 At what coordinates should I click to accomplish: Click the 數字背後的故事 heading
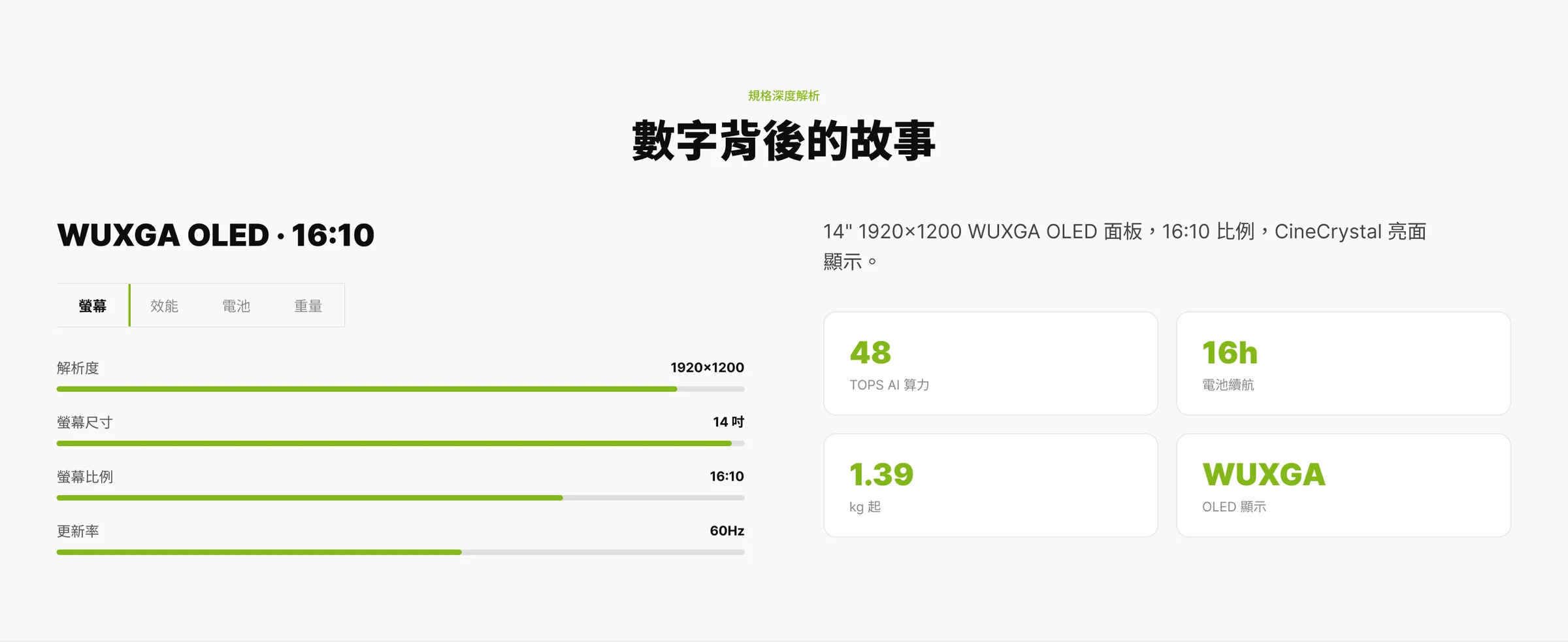pos(784,140)
